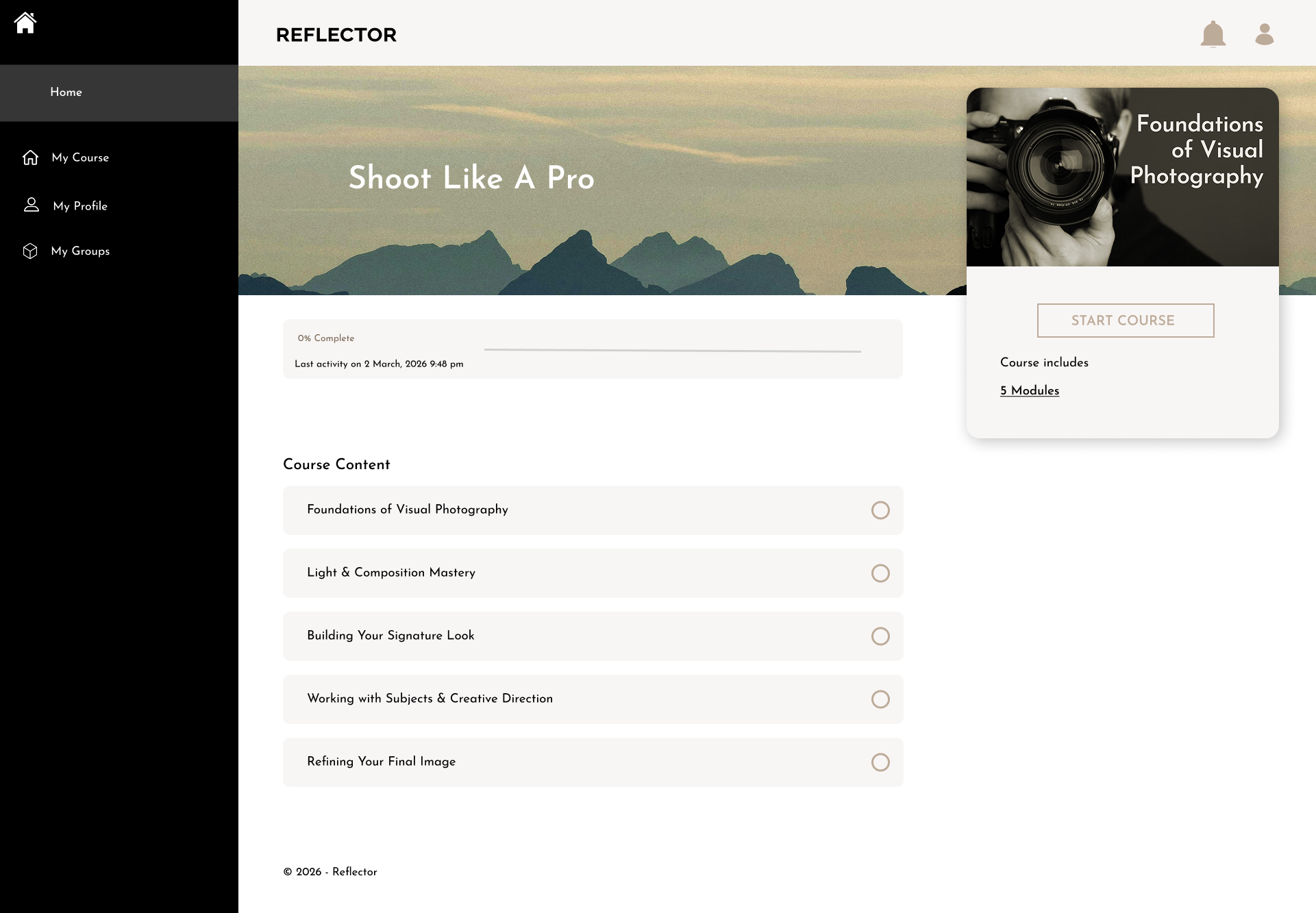The height and width of the screenshot is (913, 1316).
Task: Click the course progress bar
Action: point(672,351)
